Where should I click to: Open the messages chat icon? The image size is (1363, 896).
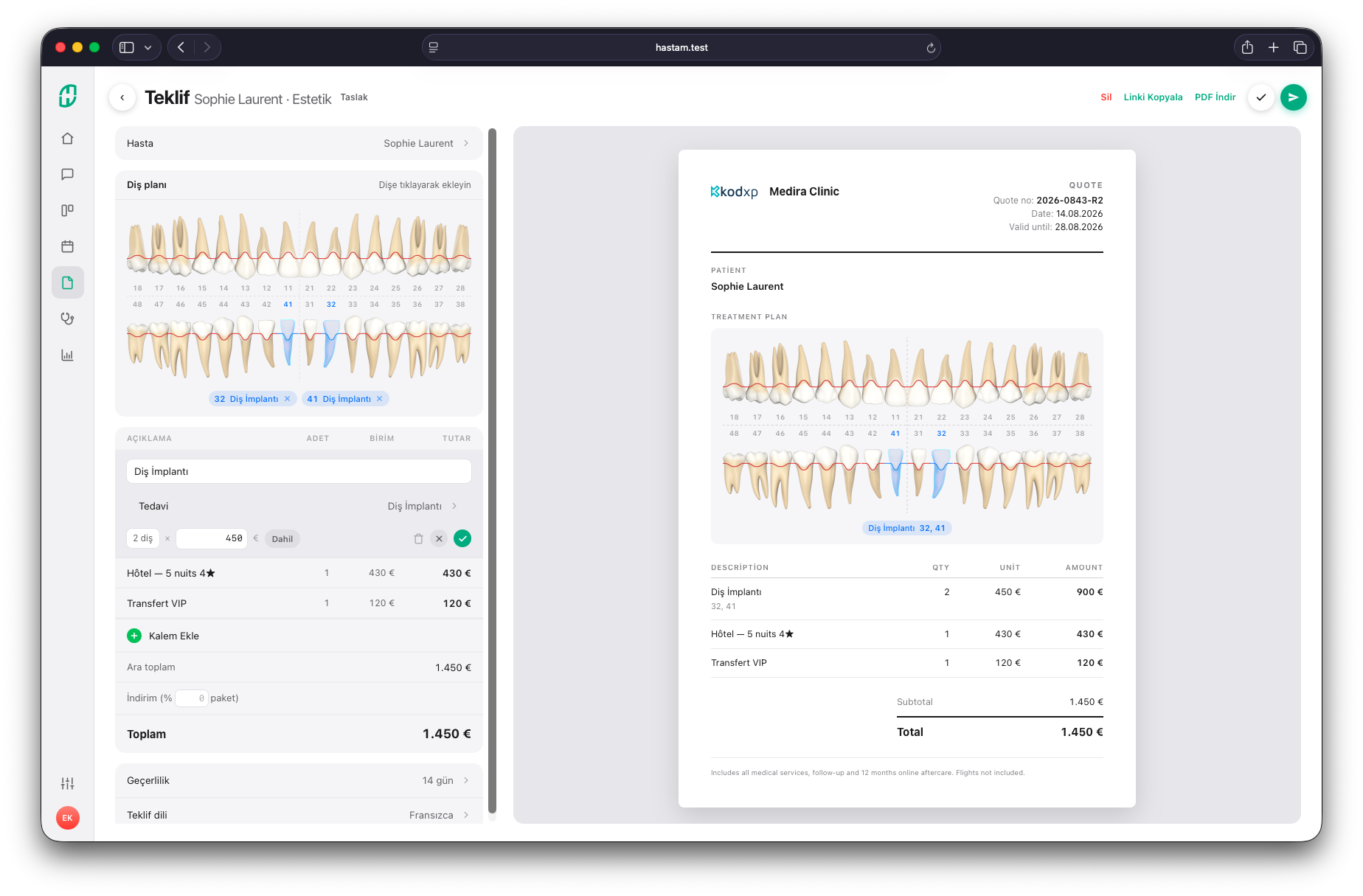[x=67, y=175]
